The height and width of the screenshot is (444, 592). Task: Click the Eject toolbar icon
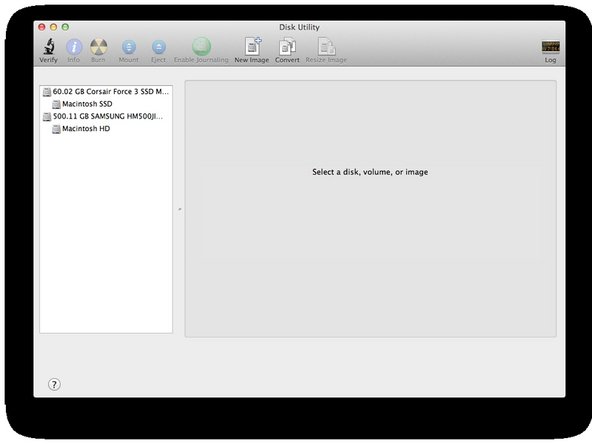pos(159,47)
